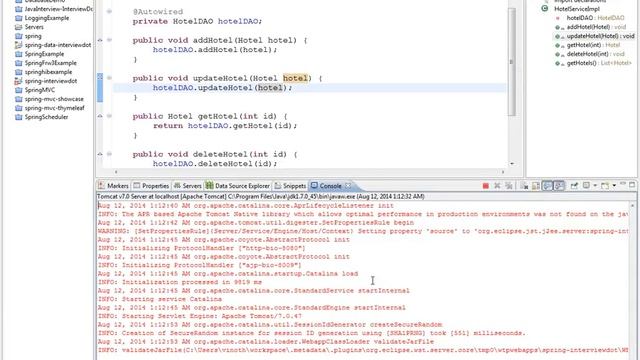Switch to the Markers tab

(x=113, y=186)
